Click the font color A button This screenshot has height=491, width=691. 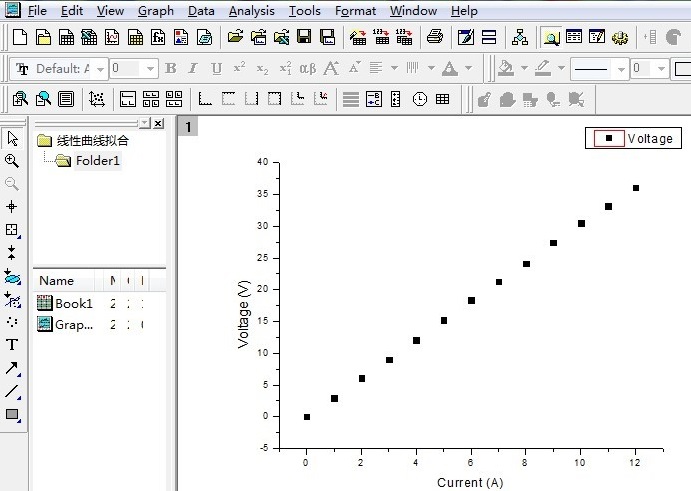point(450,68)
